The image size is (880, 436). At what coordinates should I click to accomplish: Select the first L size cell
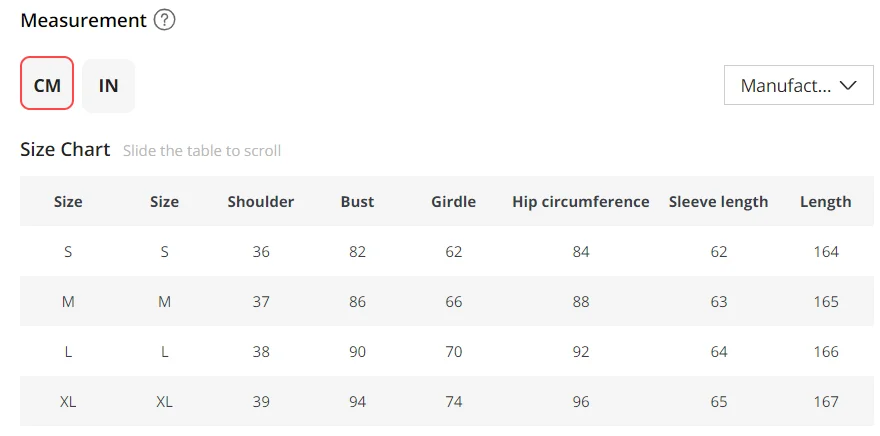68,351
